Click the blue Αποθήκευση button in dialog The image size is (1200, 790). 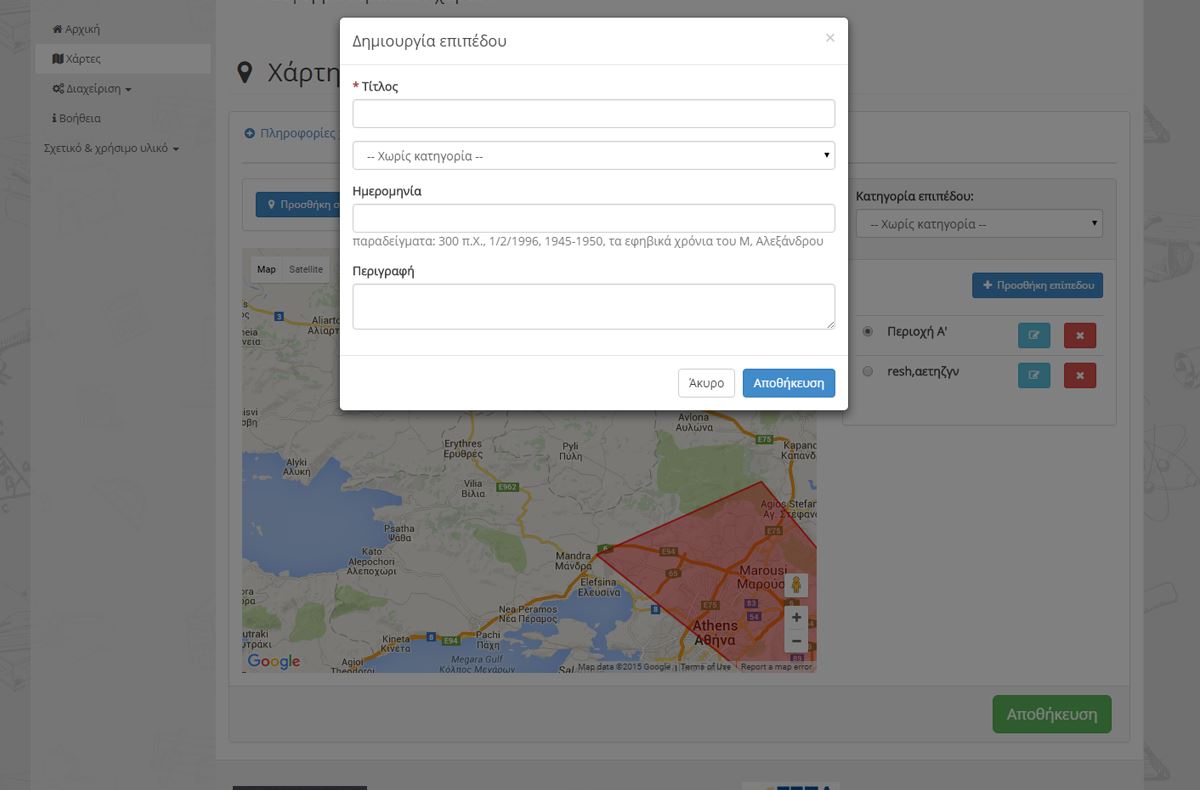[788, 383]
